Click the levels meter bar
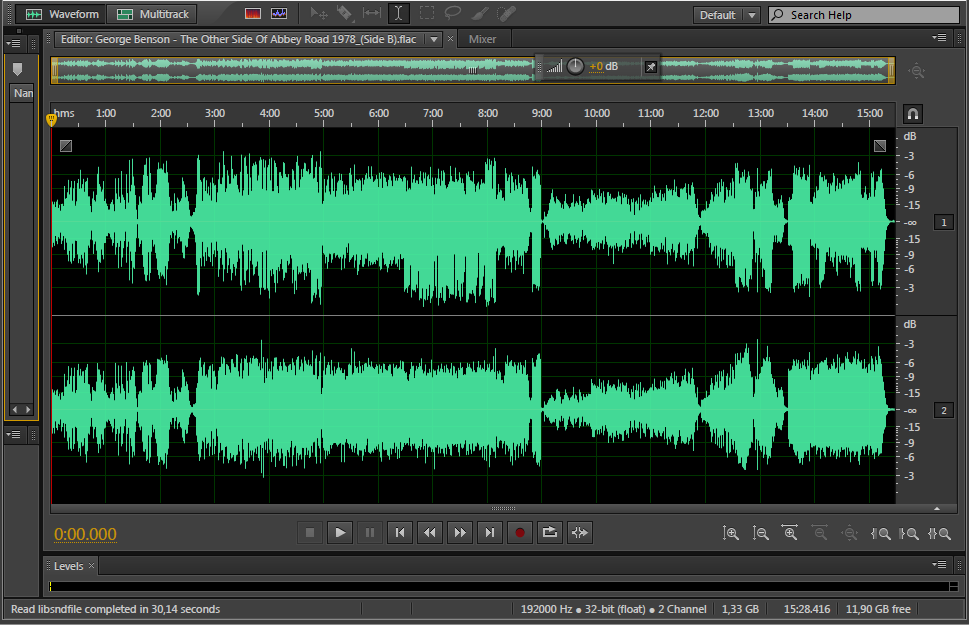969x625 pixels. 499,586
